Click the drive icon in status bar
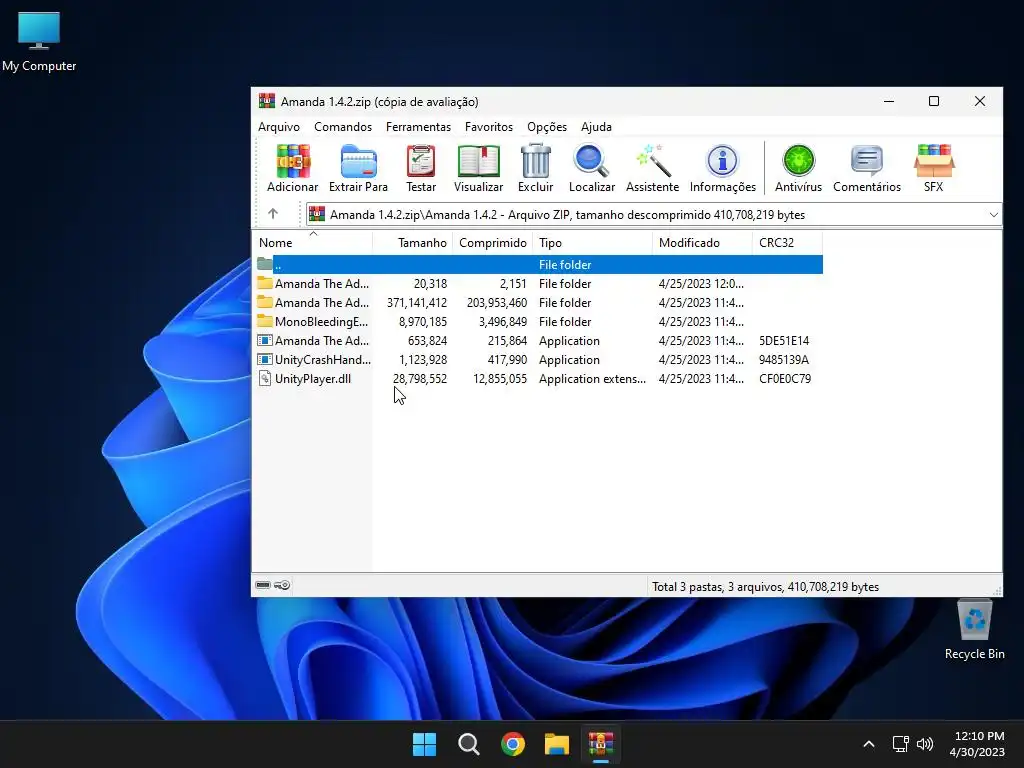The image size is (1024, 768). click(263, 585)
